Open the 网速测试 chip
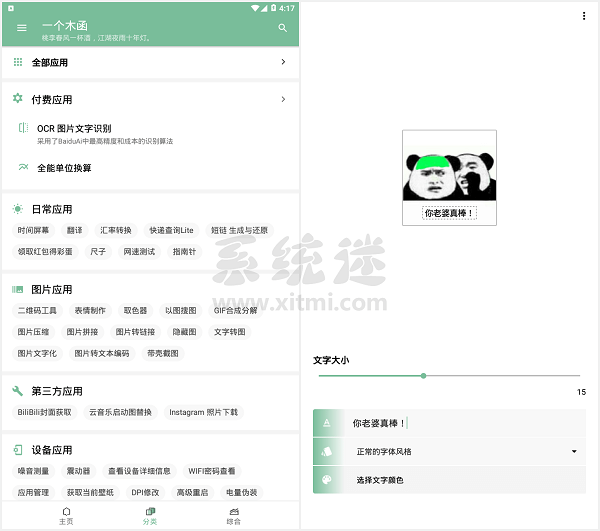 [x=139, y=251]
